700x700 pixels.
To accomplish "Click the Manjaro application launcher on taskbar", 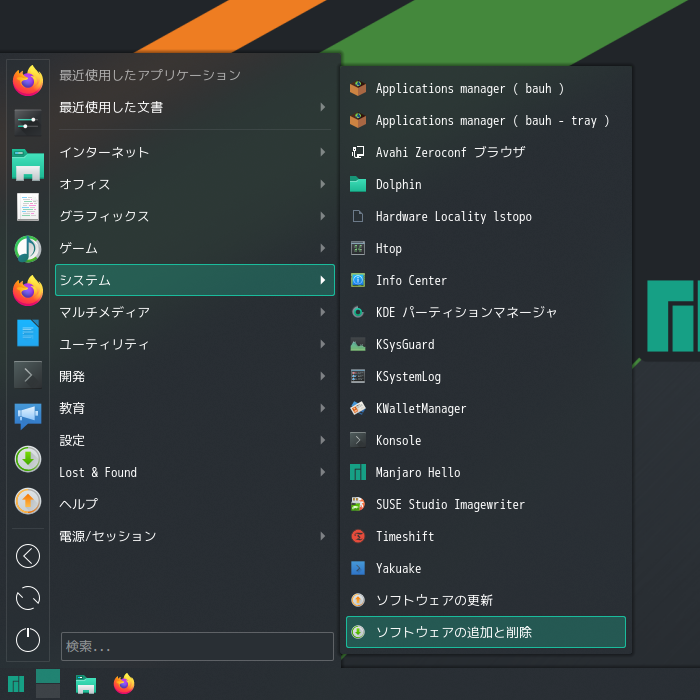I will click(x=16, y=684).
